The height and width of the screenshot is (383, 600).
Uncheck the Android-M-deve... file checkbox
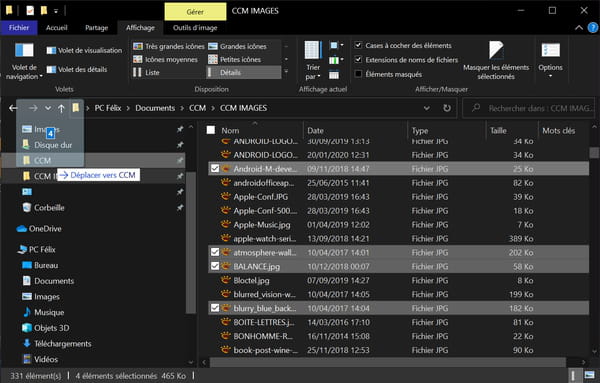coord(215,169)
